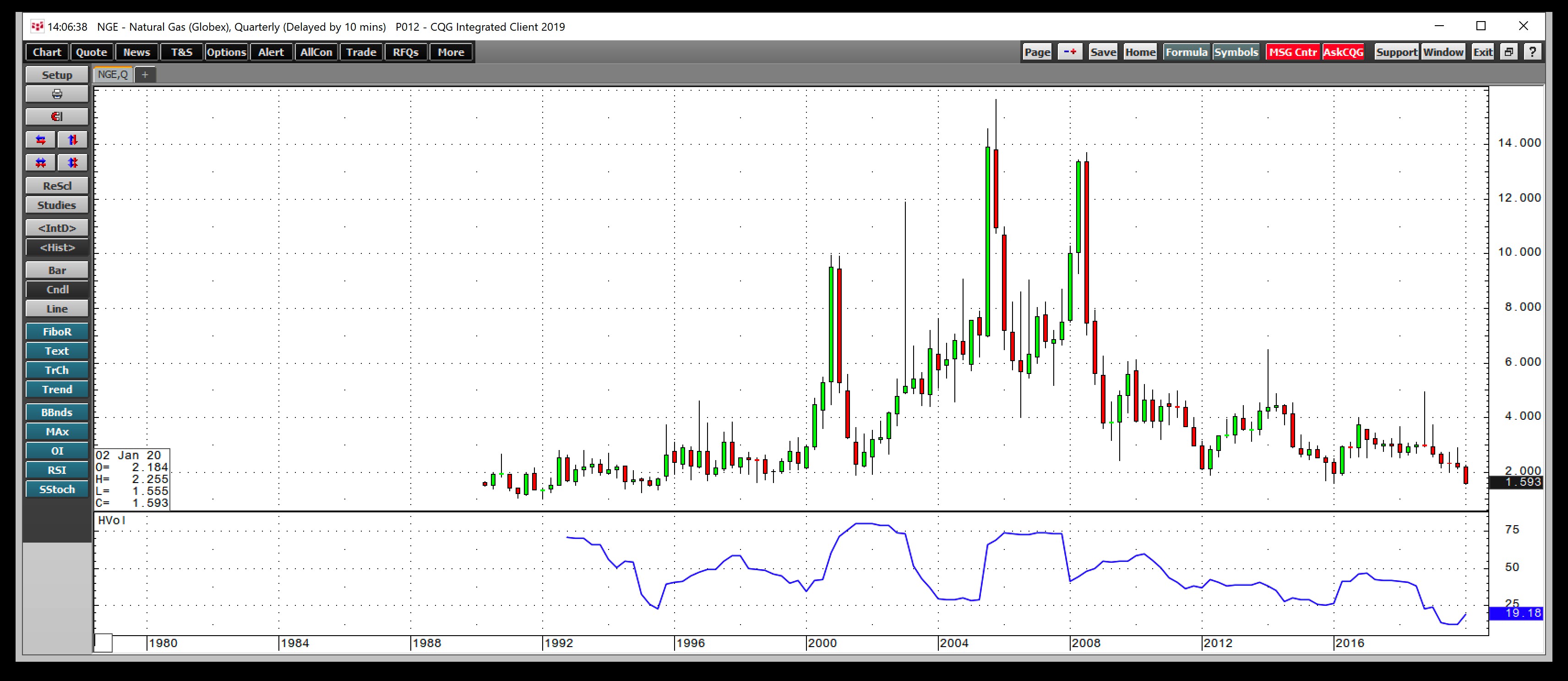This screenshot has width=1568, height=681.
Task: Open the Setup dropdown
Action: tap(57, 75)
